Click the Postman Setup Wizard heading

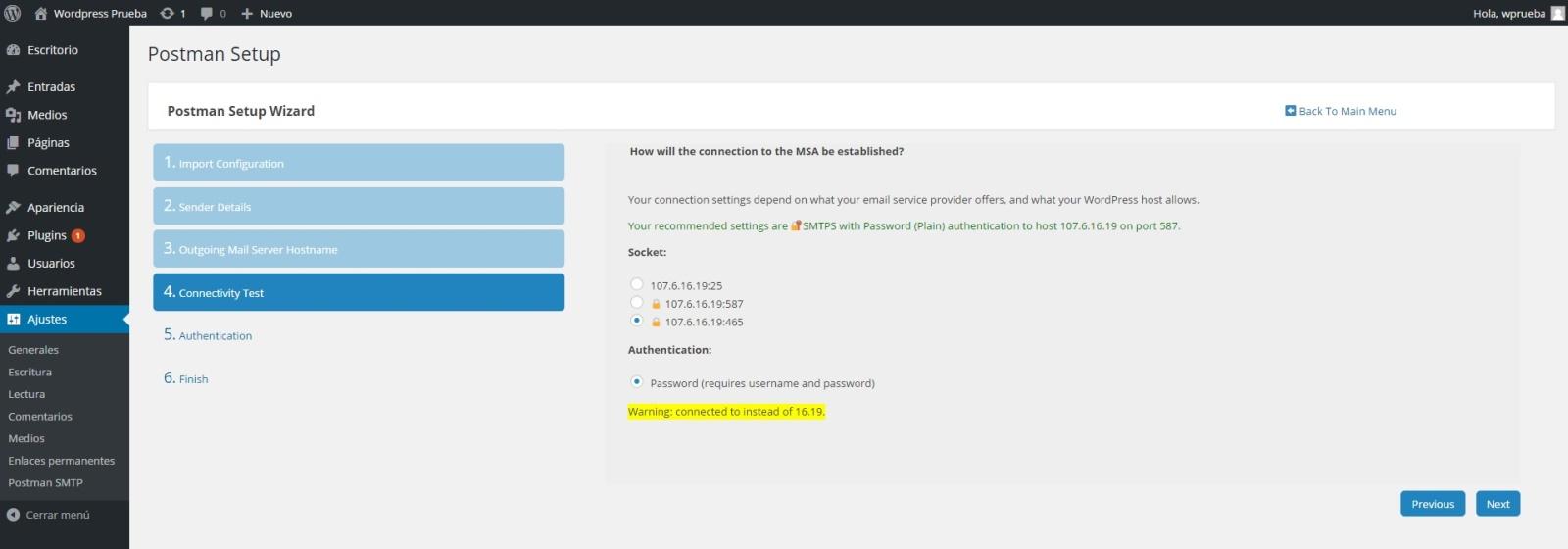click(241, 111)
